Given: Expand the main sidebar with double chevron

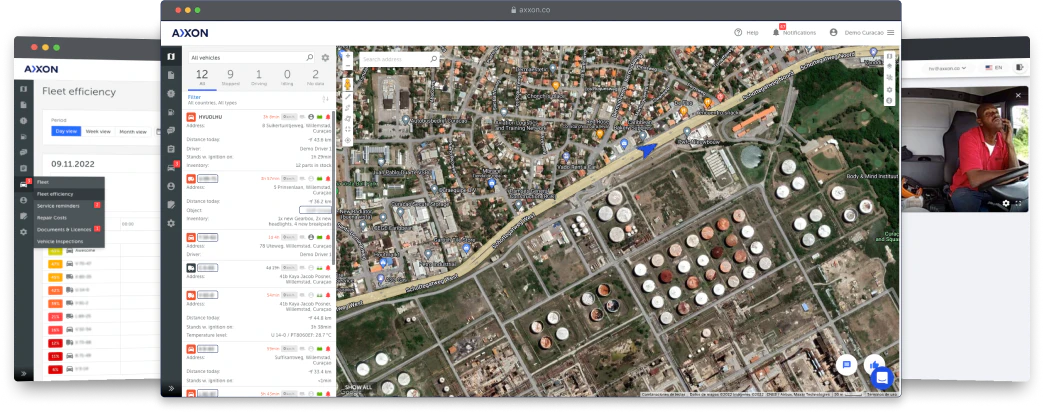Looking at the screenshot, I should tap(171, 388).
